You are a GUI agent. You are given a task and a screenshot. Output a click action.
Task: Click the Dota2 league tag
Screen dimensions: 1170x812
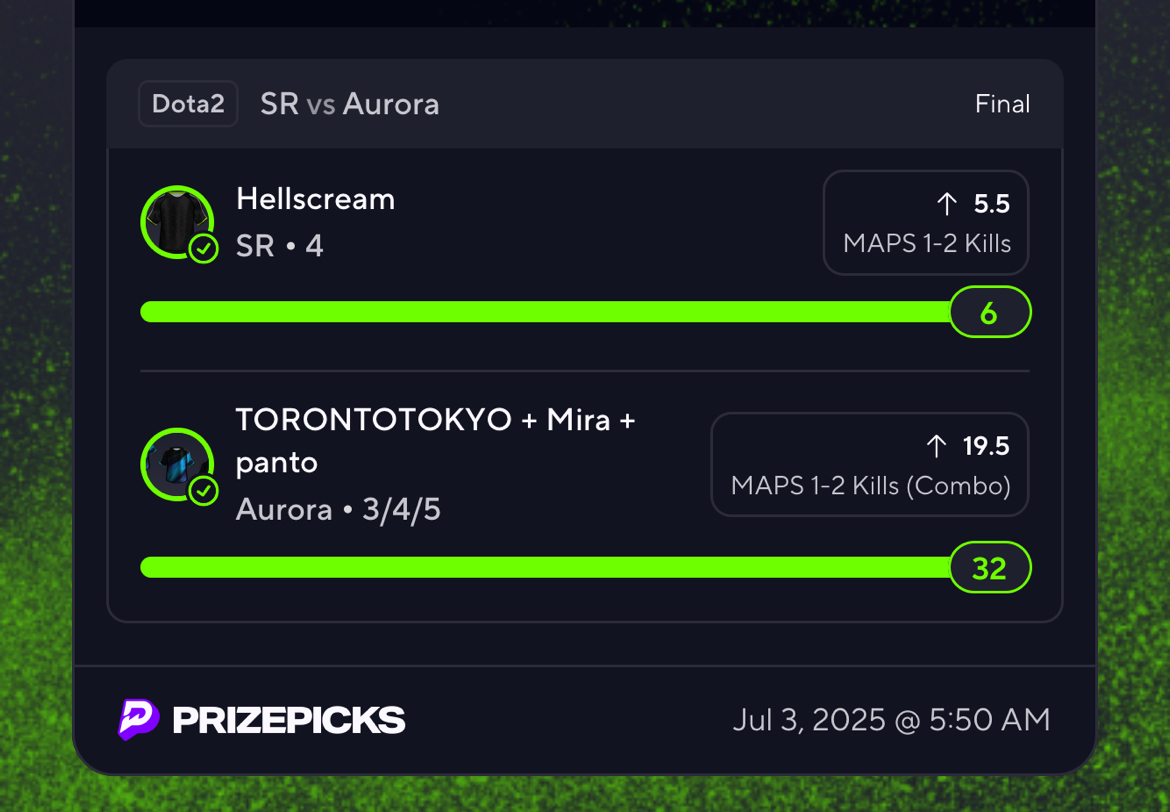188,104
